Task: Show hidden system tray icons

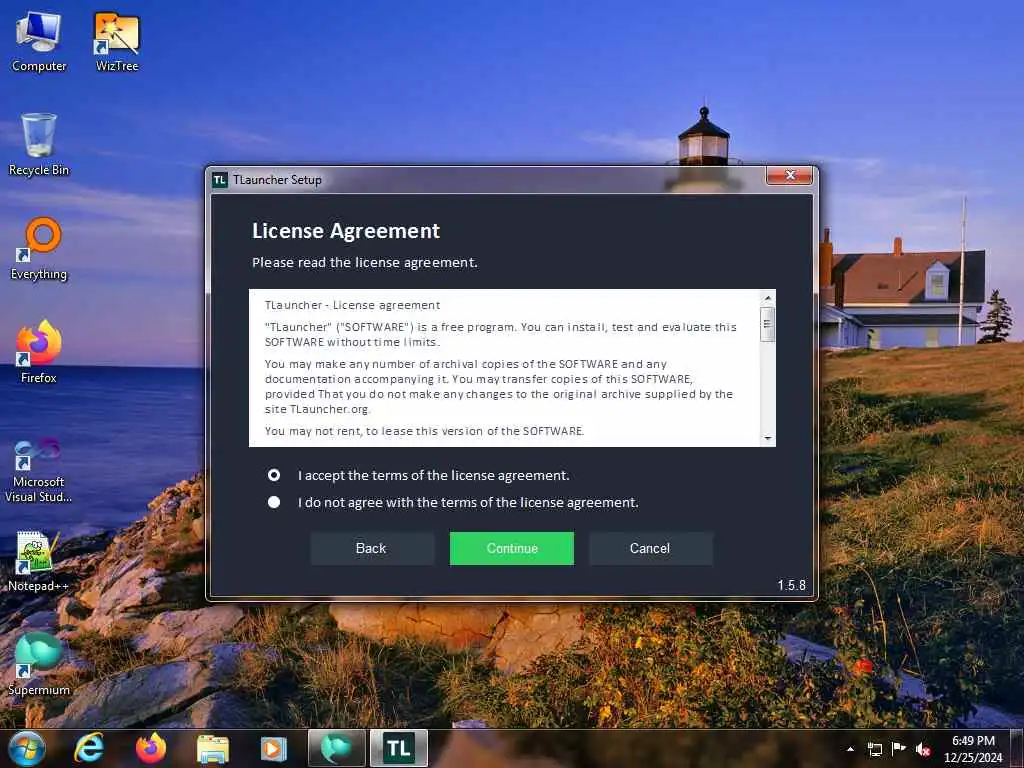Action: click(850, 749)
